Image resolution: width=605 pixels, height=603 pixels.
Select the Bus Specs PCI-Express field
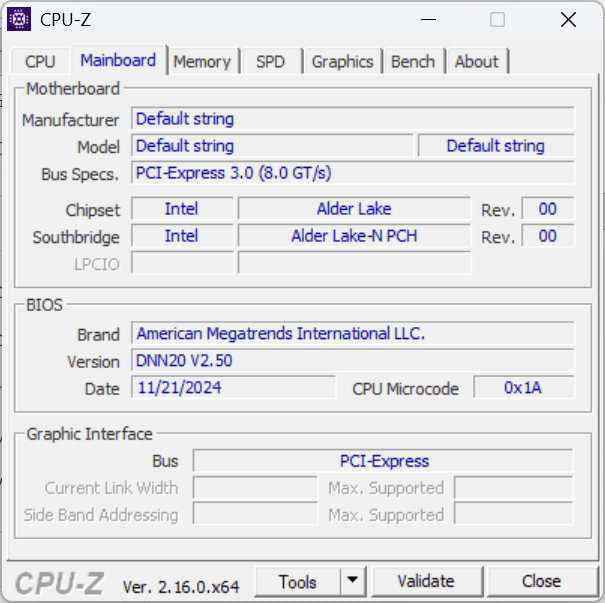353,173
